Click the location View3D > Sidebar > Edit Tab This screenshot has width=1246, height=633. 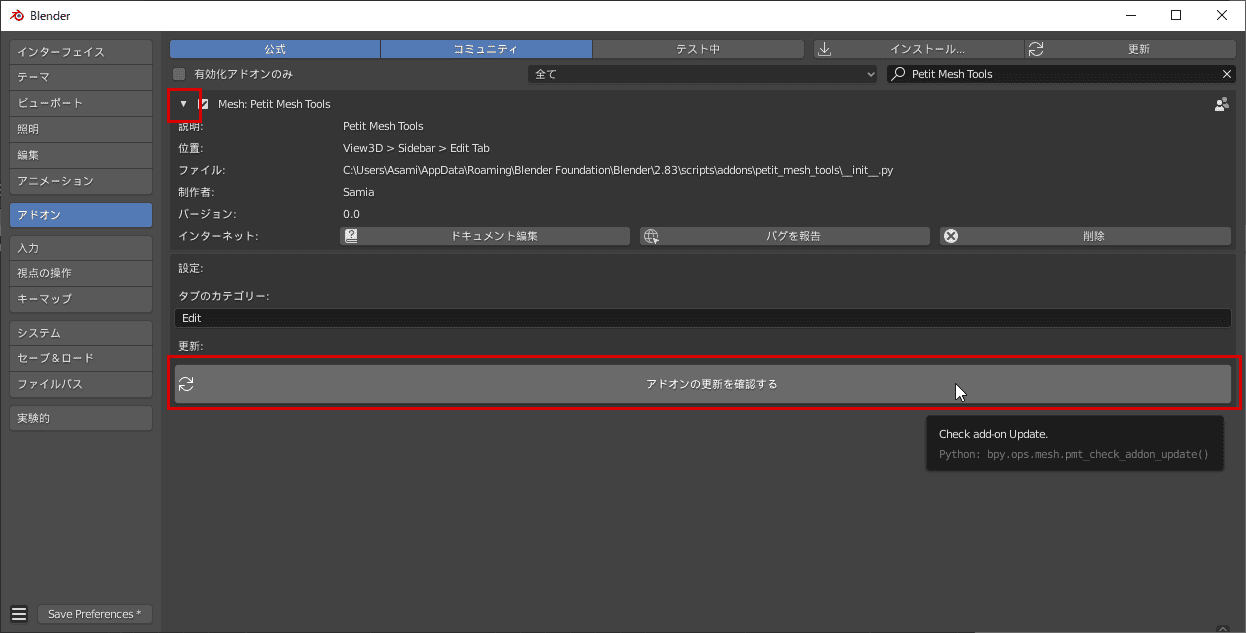pyautogui.click(x=416, y=148)
